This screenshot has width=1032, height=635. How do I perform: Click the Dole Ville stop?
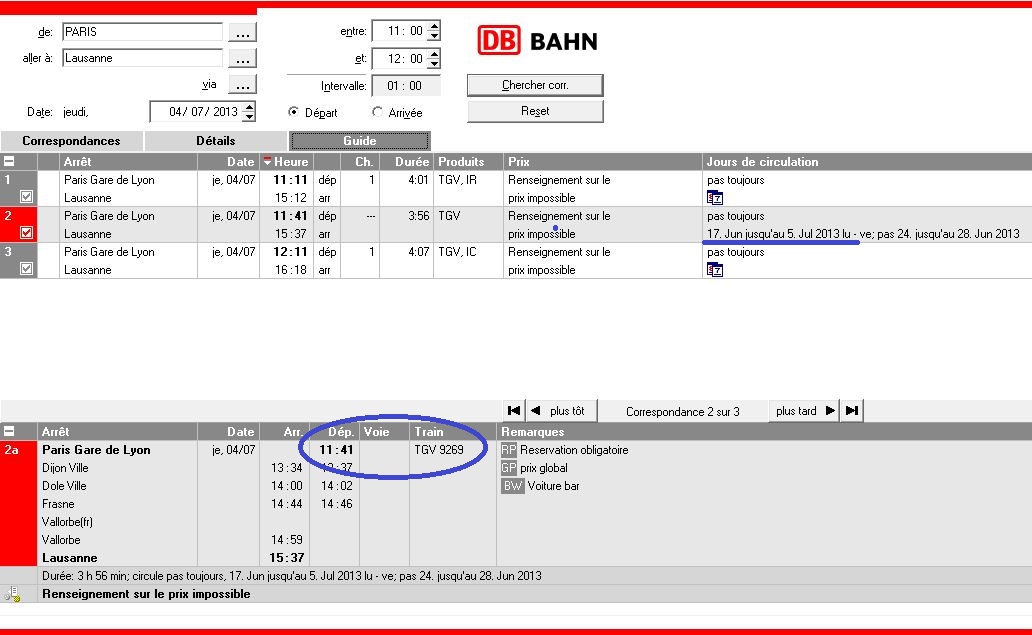pyautogui.click(x=64, y=486)
